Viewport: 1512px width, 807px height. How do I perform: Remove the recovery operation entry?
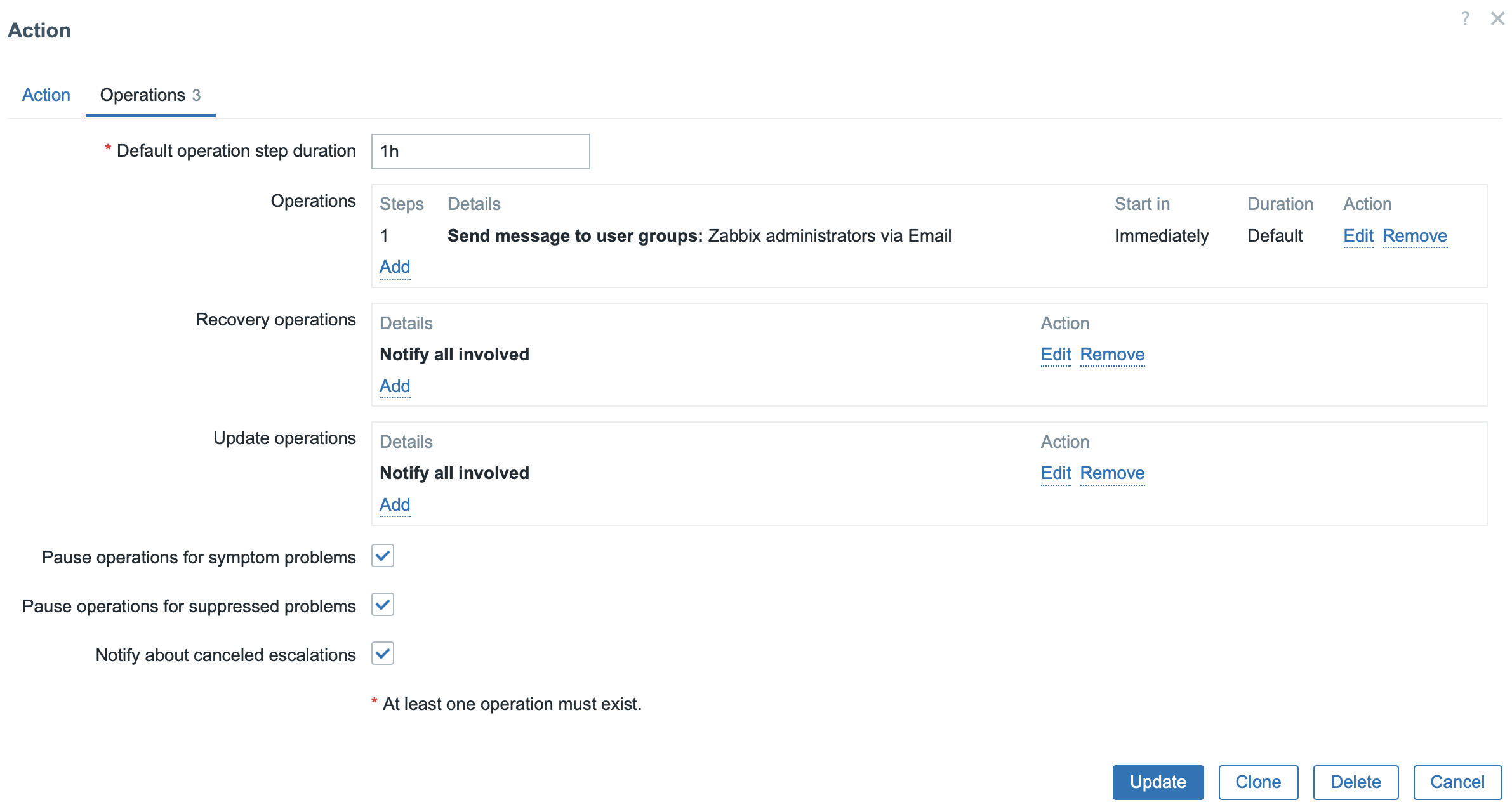[x=1112, y=355]
